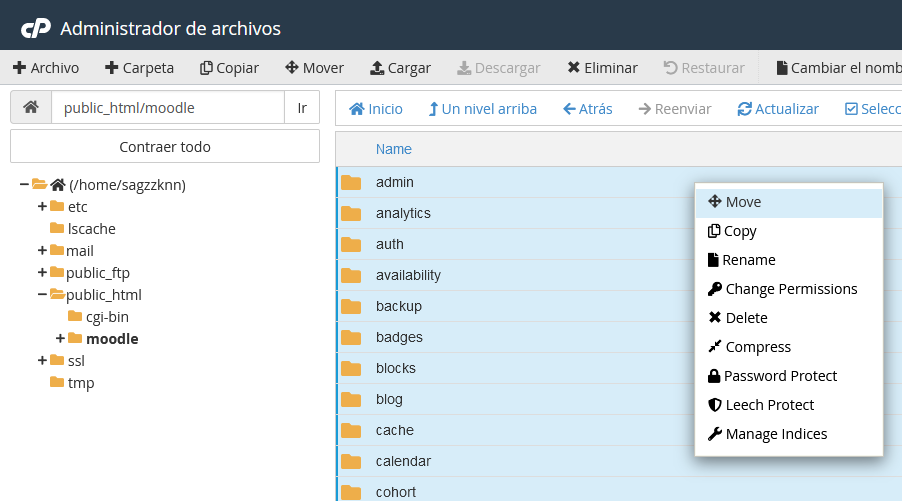Choose Delete from the context menu

click(x=789, y=318)
